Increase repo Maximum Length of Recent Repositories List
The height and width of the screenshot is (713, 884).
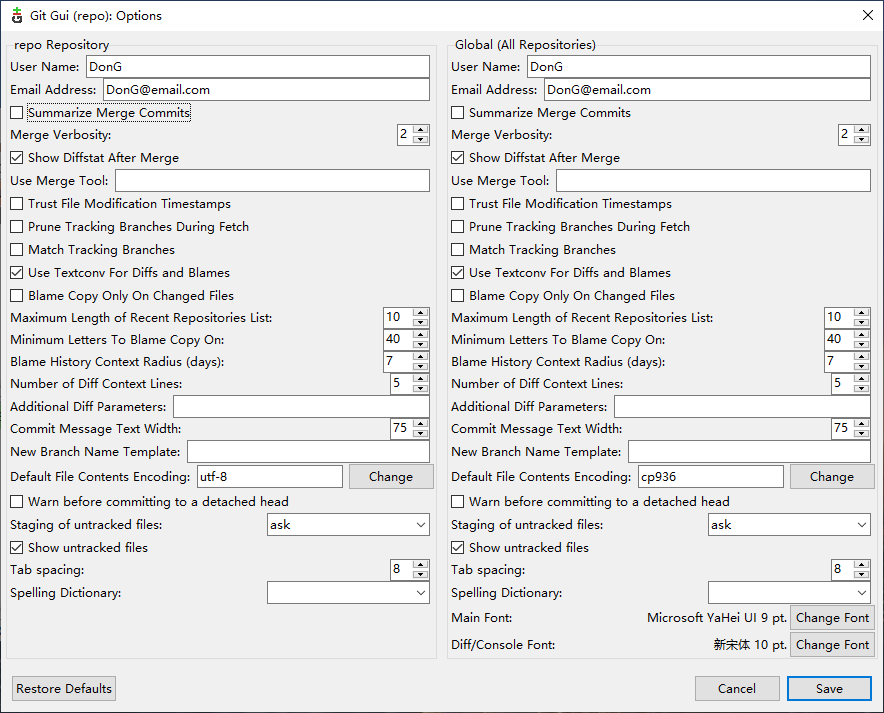click(x=421, y=313)
